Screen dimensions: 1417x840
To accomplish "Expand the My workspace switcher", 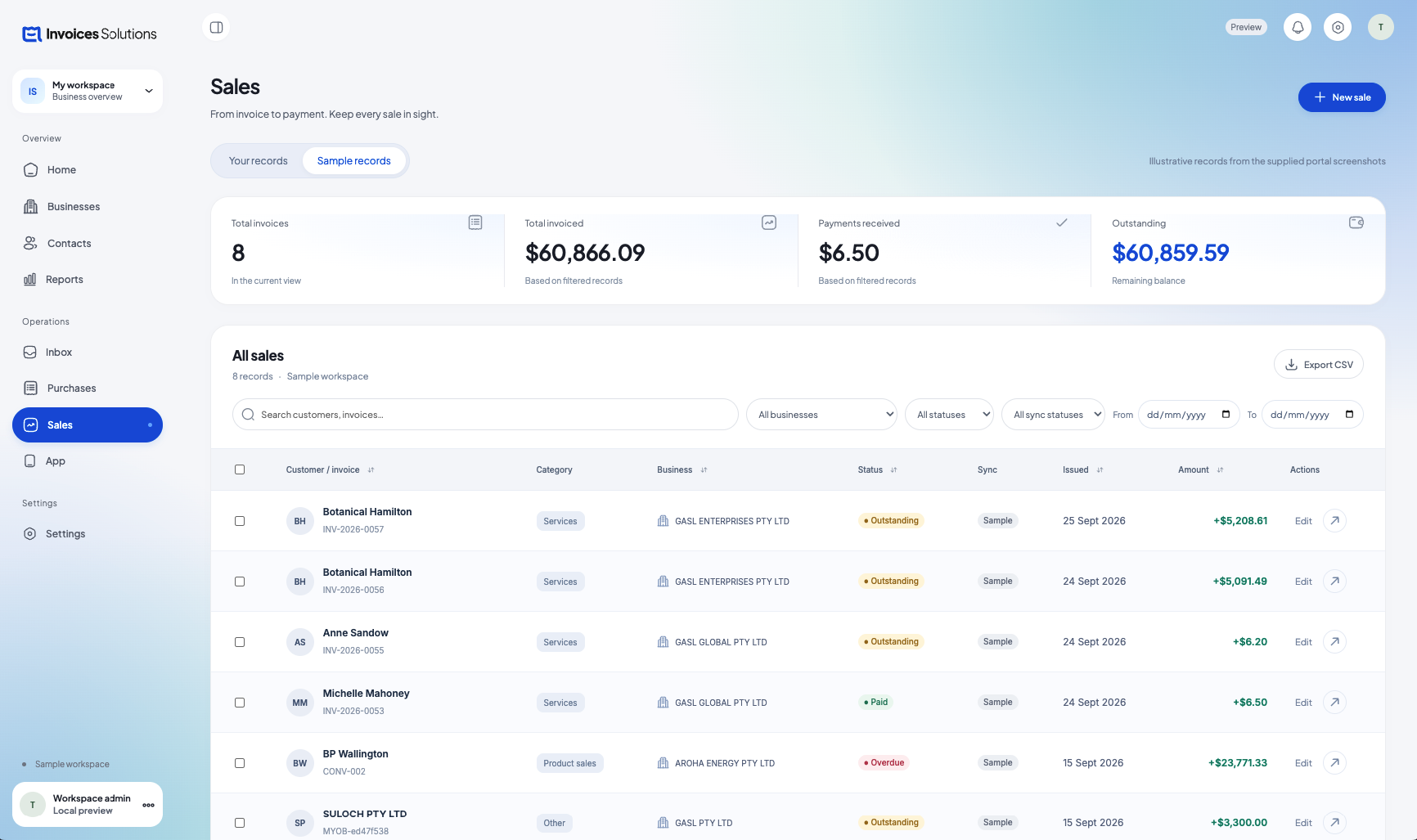I will [88, 91].
